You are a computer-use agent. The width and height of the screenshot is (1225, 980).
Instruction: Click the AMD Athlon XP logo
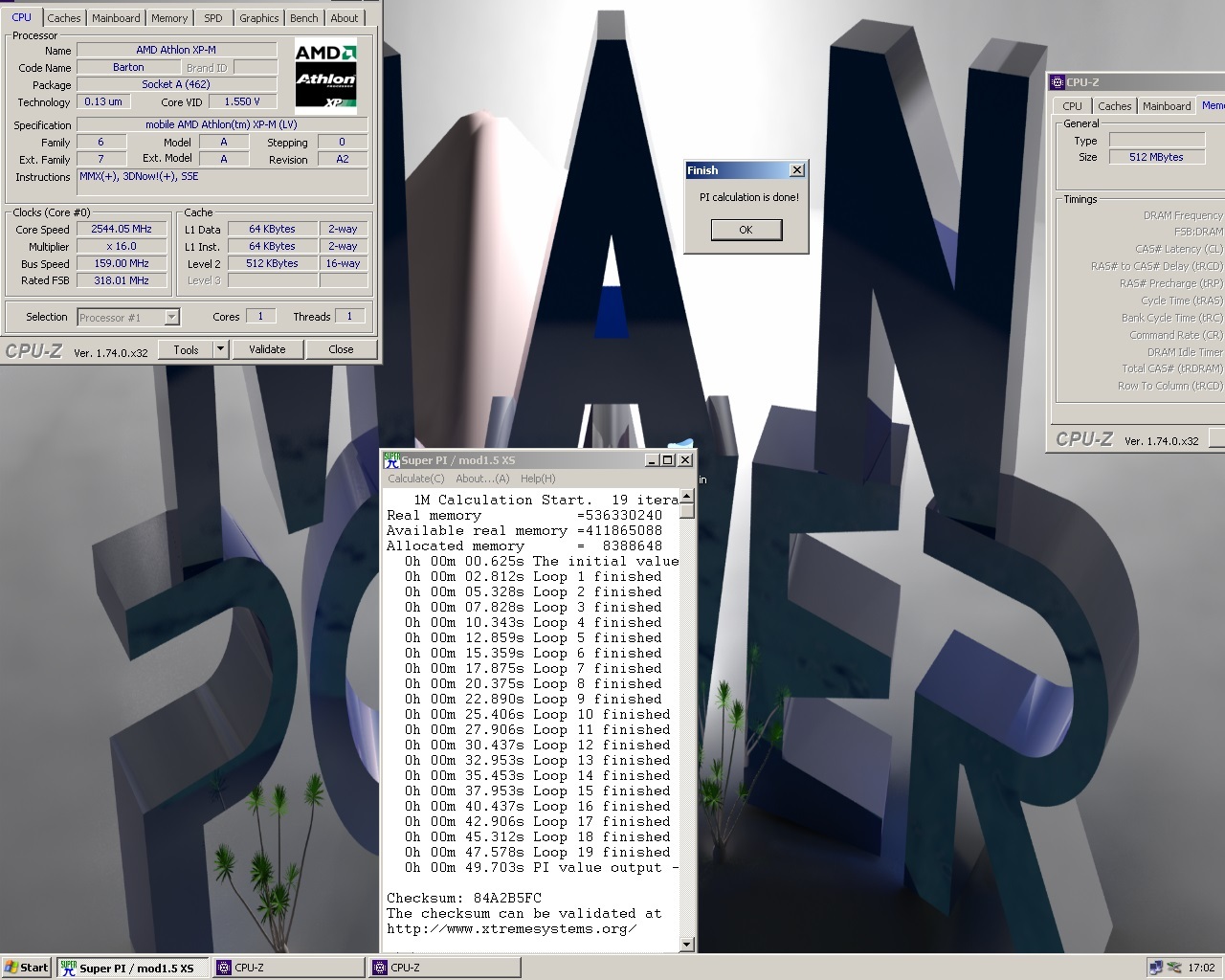[x=325, y=74]
